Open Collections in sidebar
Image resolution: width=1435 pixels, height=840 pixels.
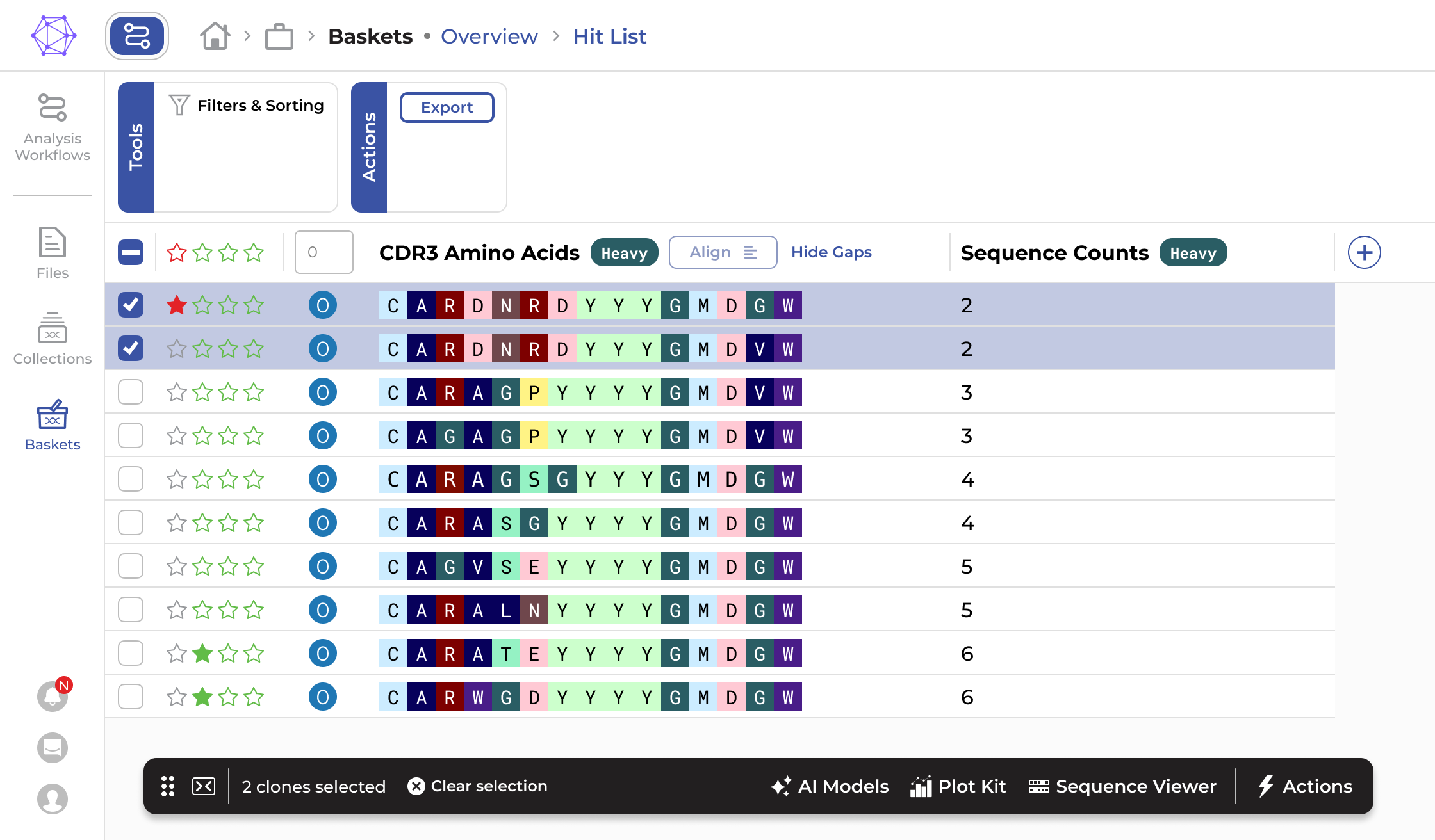click(x=53, y=339)
